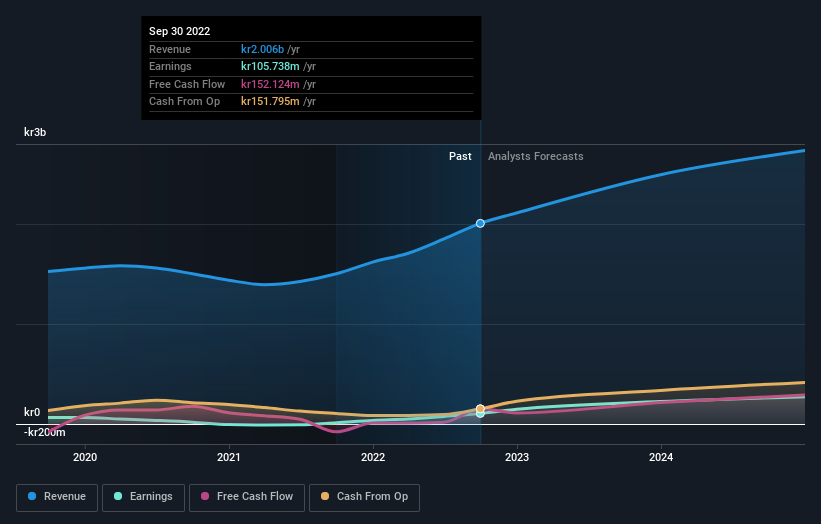
Task: Click the 2023 x-axis label
Action: pyautogui.click(x=517, y=458)
